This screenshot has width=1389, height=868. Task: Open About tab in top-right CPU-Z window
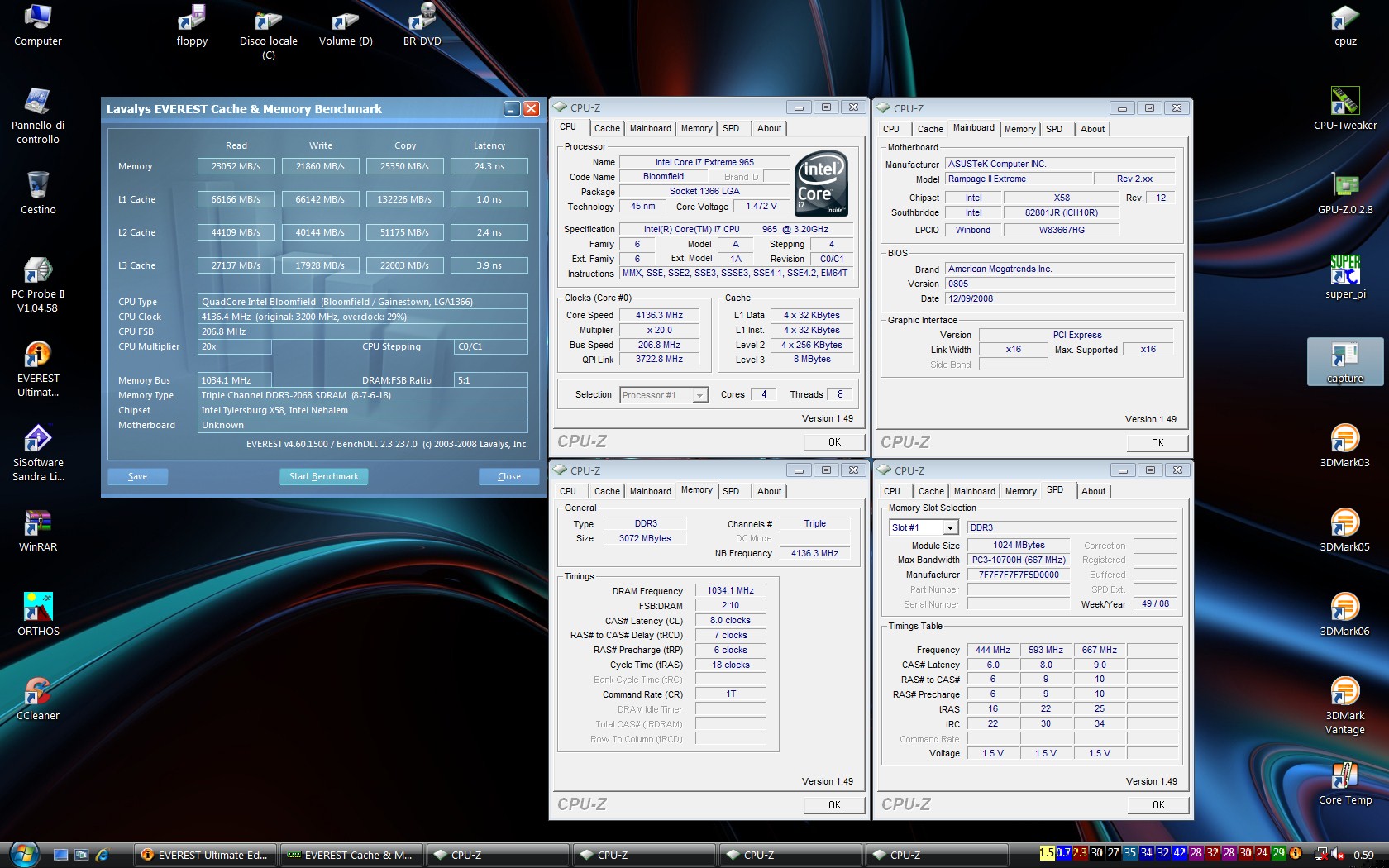click(1092, 129)
